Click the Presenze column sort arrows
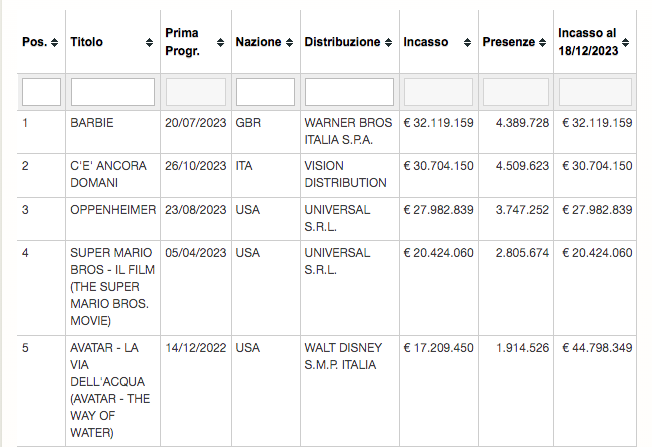 pos(543,43)
